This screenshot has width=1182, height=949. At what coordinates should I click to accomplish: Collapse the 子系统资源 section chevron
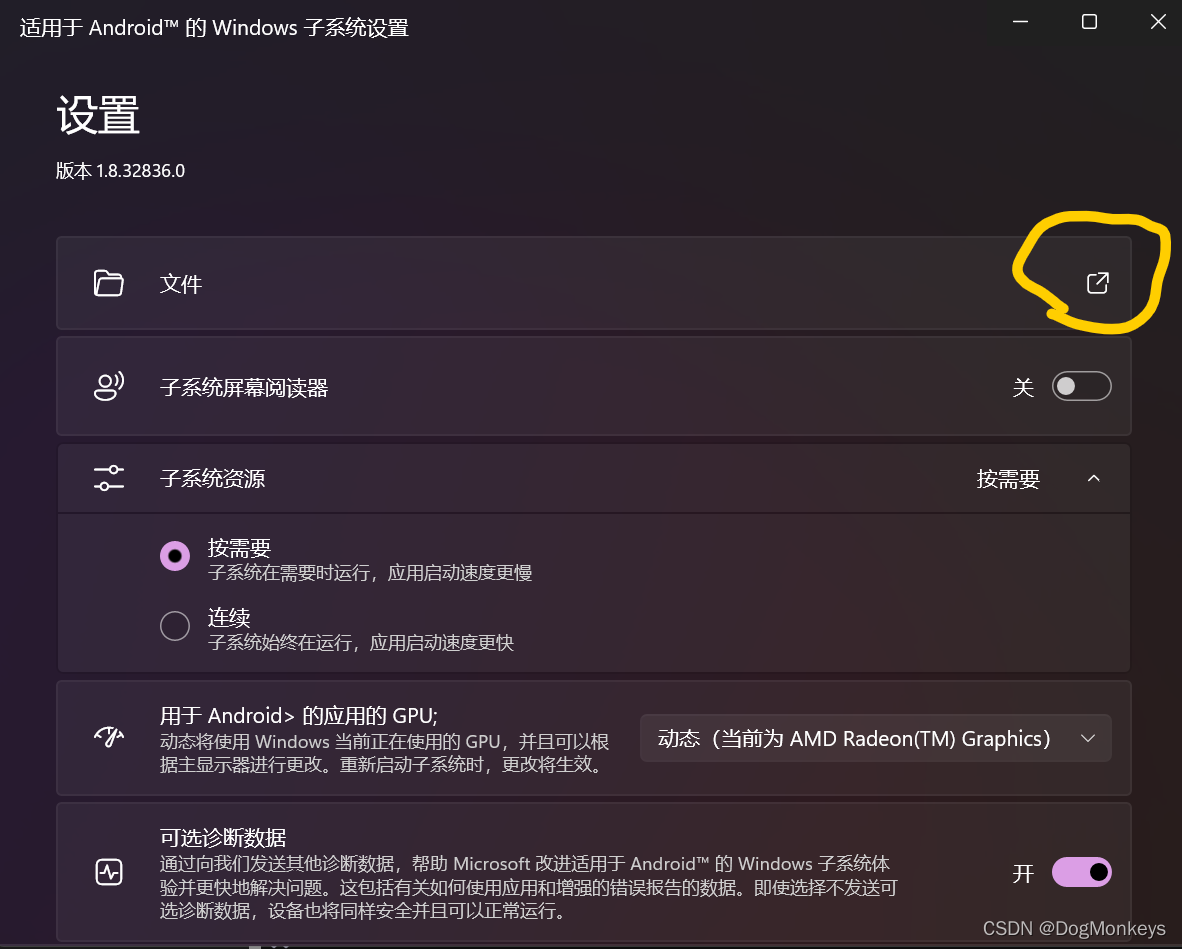click(1094, 479)
